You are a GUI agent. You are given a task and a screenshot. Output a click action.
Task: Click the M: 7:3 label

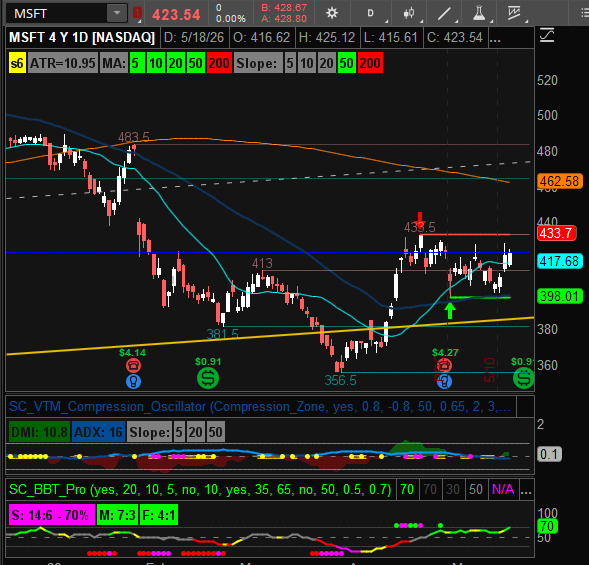click(x=117, y=515)
